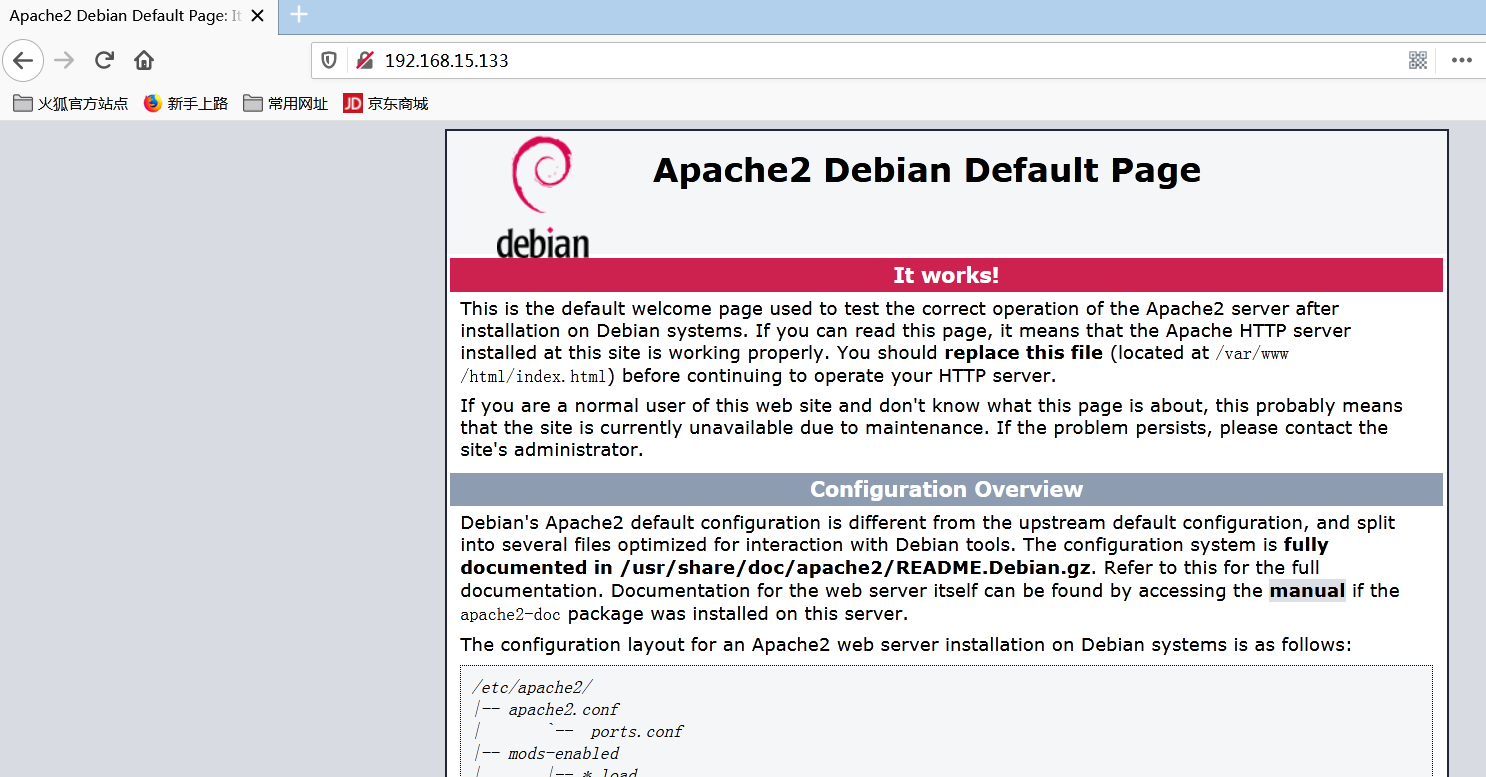The width and height of the screenshot is (1486, 777).
Task: Go back to the previous page
Action: click(x=23, y=60)
